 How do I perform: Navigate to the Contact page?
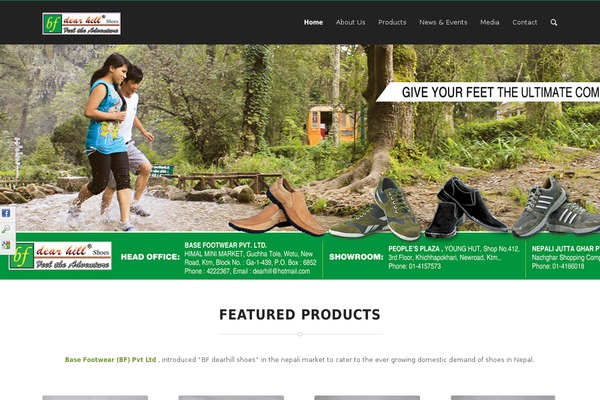tap(525, 23)
